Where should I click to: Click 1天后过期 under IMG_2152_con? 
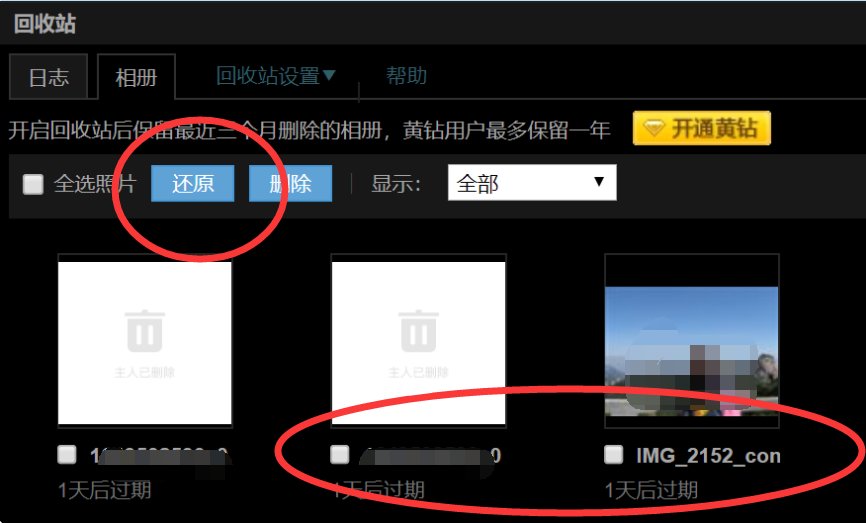[651, 490]
